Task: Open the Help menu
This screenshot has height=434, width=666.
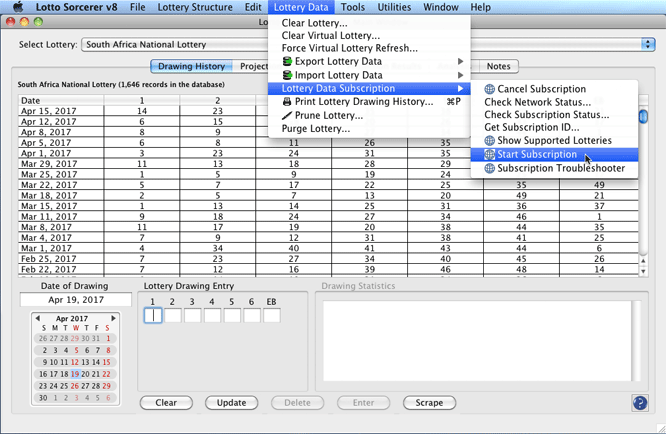Action: (x=480, y=7)
